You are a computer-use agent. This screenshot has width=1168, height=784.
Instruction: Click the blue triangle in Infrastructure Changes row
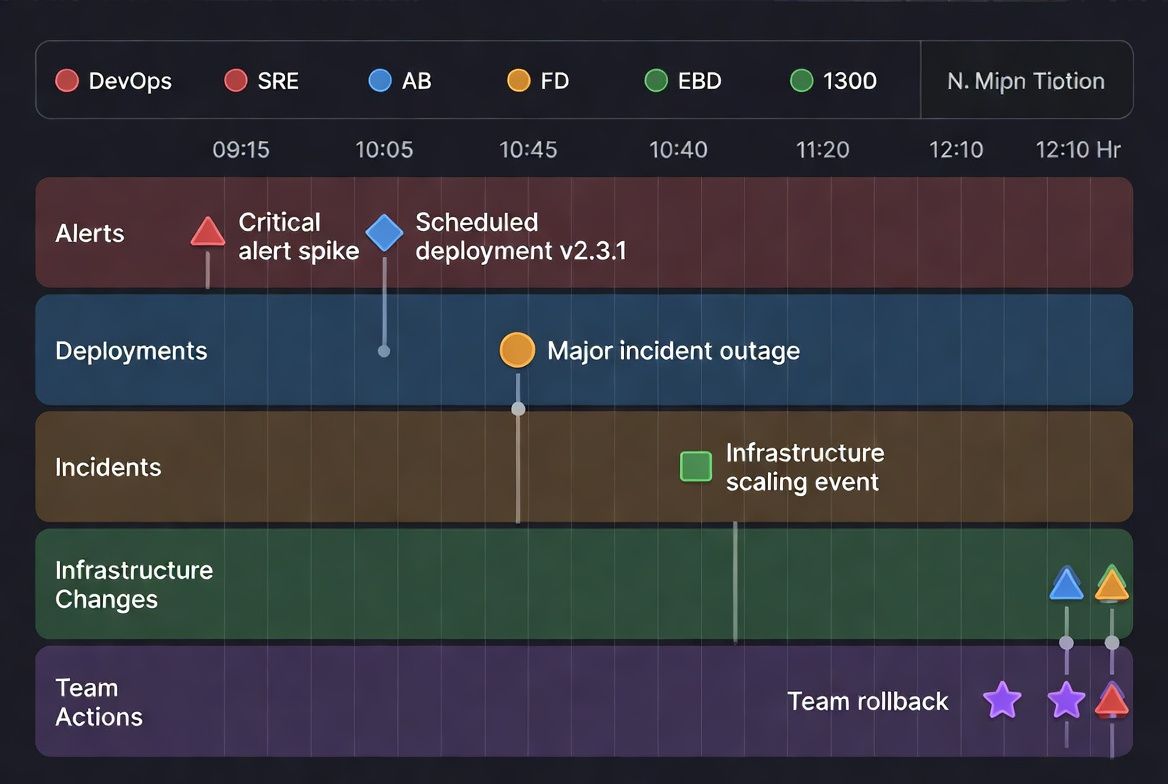point(1066,584)
